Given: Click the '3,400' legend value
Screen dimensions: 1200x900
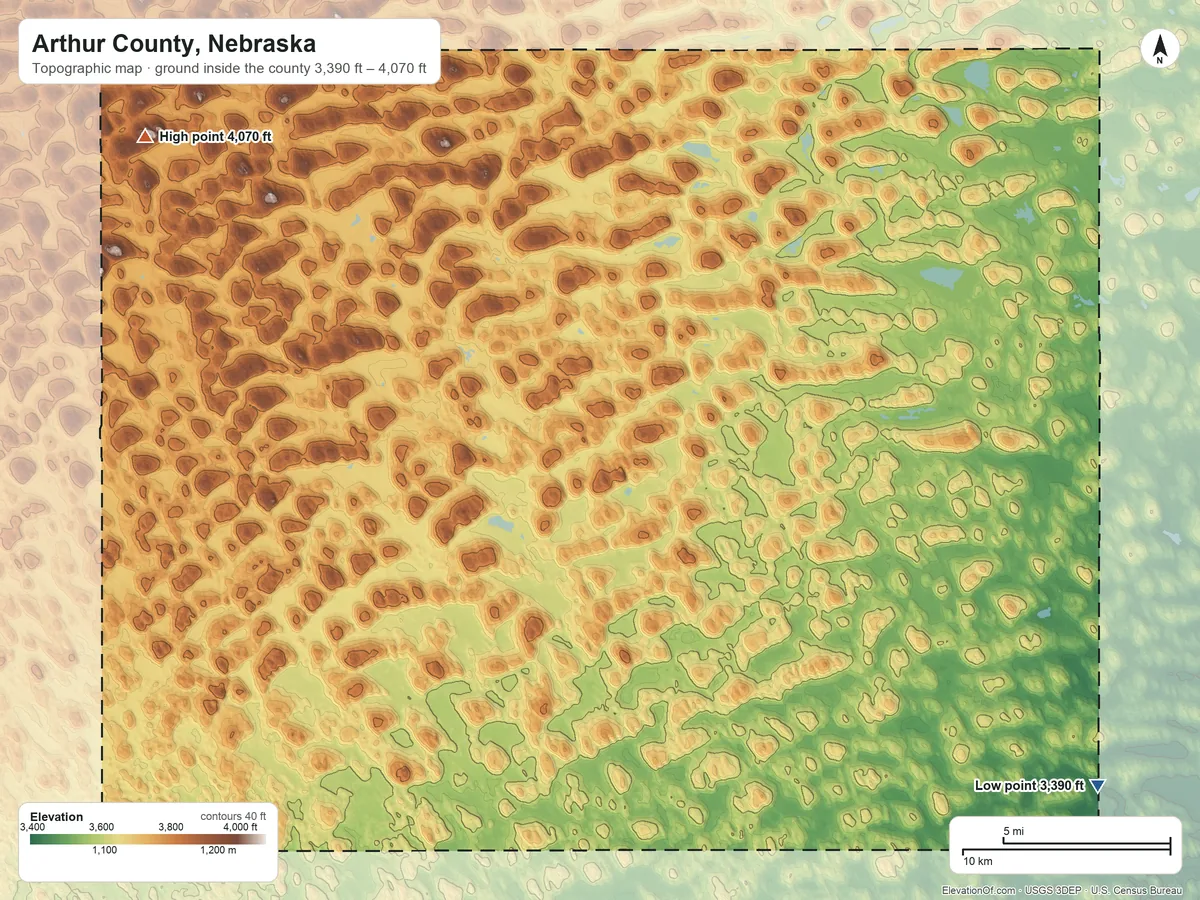Looking at the screenshot, I should [33, 827].
